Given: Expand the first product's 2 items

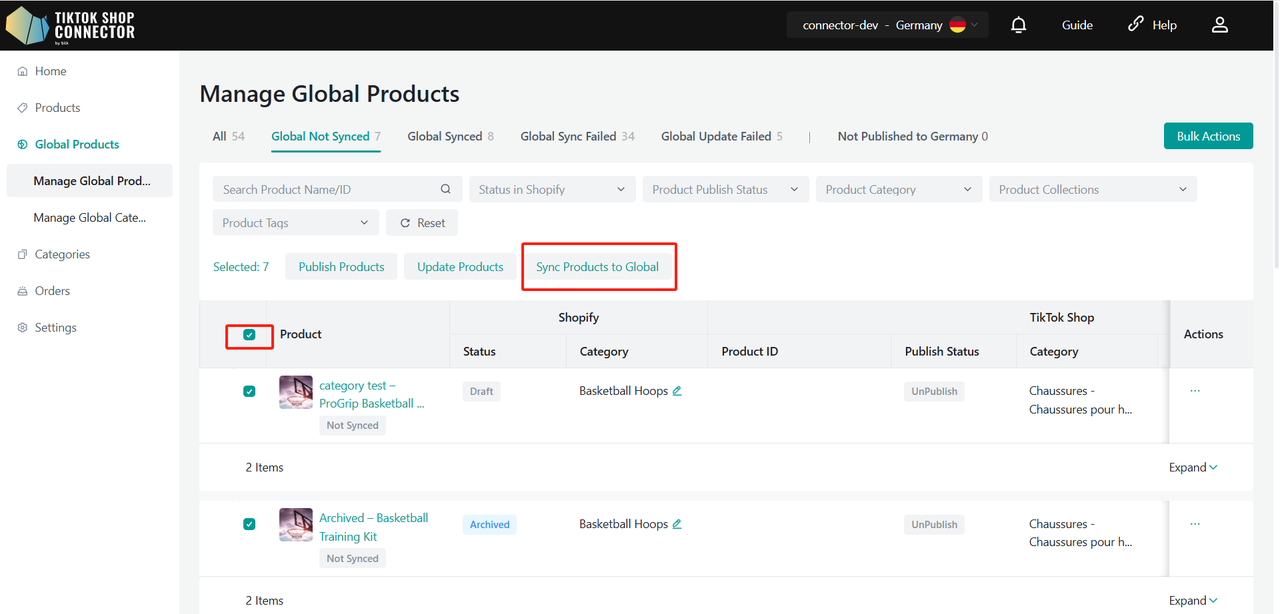Looking at the screenshot, I should pos(1193,467).
